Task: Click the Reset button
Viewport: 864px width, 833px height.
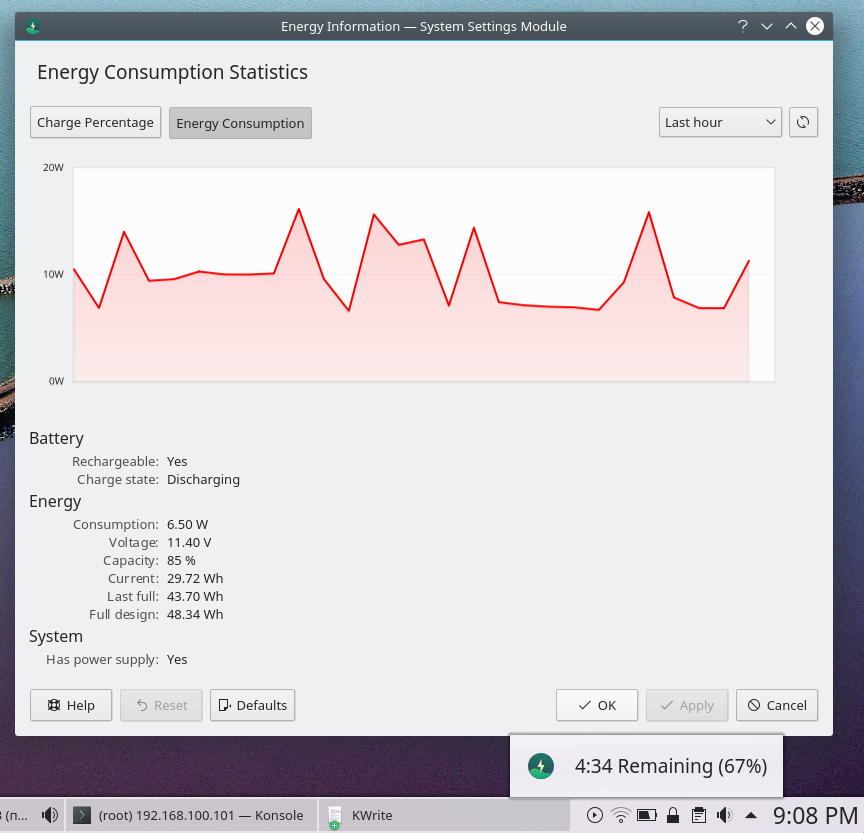Action: click(161, 705)
